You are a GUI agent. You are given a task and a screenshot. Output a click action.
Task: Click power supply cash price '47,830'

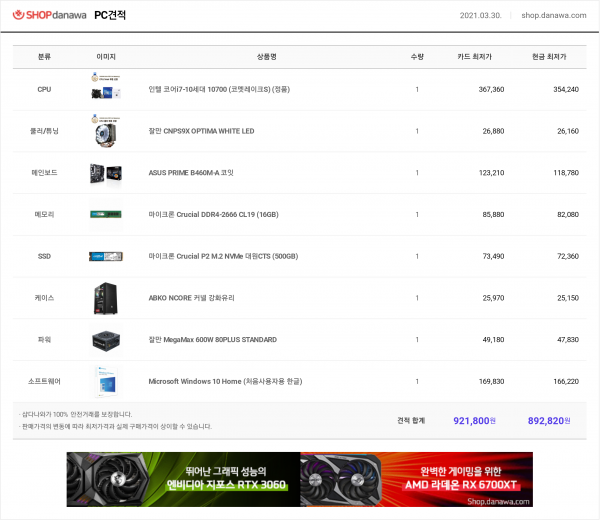[568, 340]
